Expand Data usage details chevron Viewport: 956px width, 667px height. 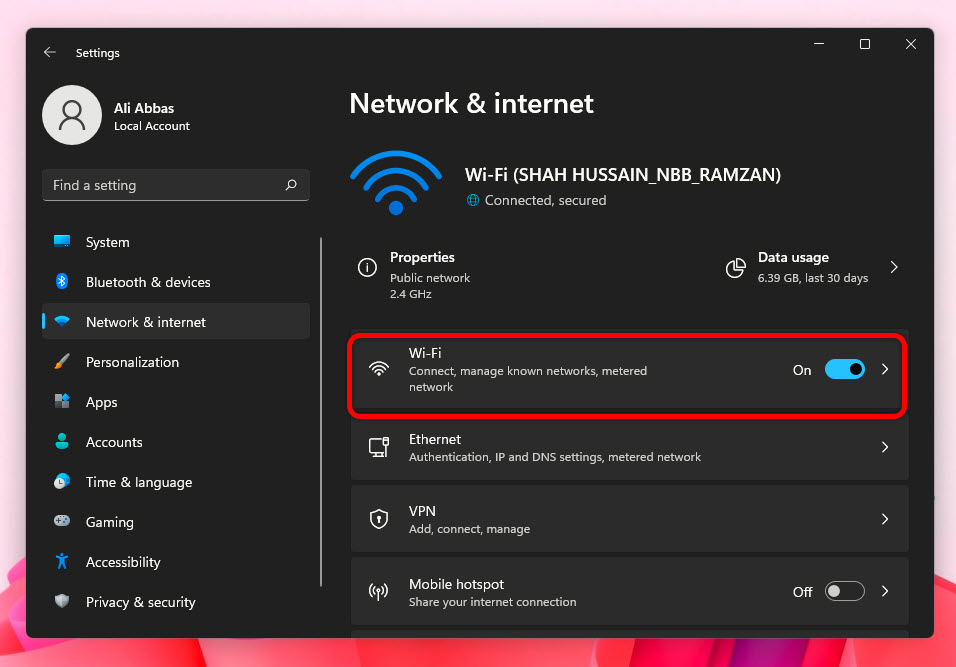(x=894, y=268)
